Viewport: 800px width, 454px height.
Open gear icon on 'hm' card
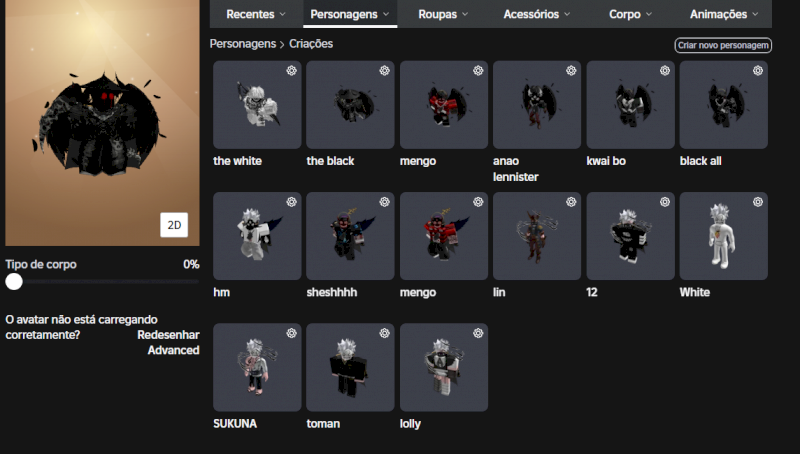(x=291, y=202)
